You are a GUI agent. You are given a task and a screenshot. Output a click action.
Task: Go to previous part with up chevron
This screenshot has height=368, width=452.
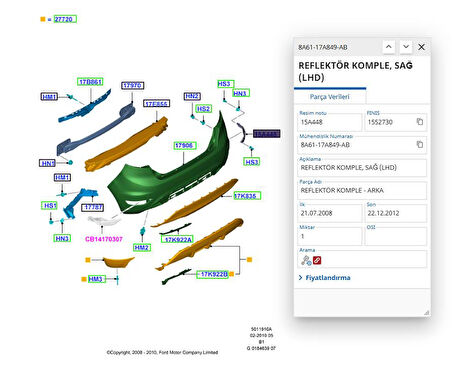tap(389, 47)
